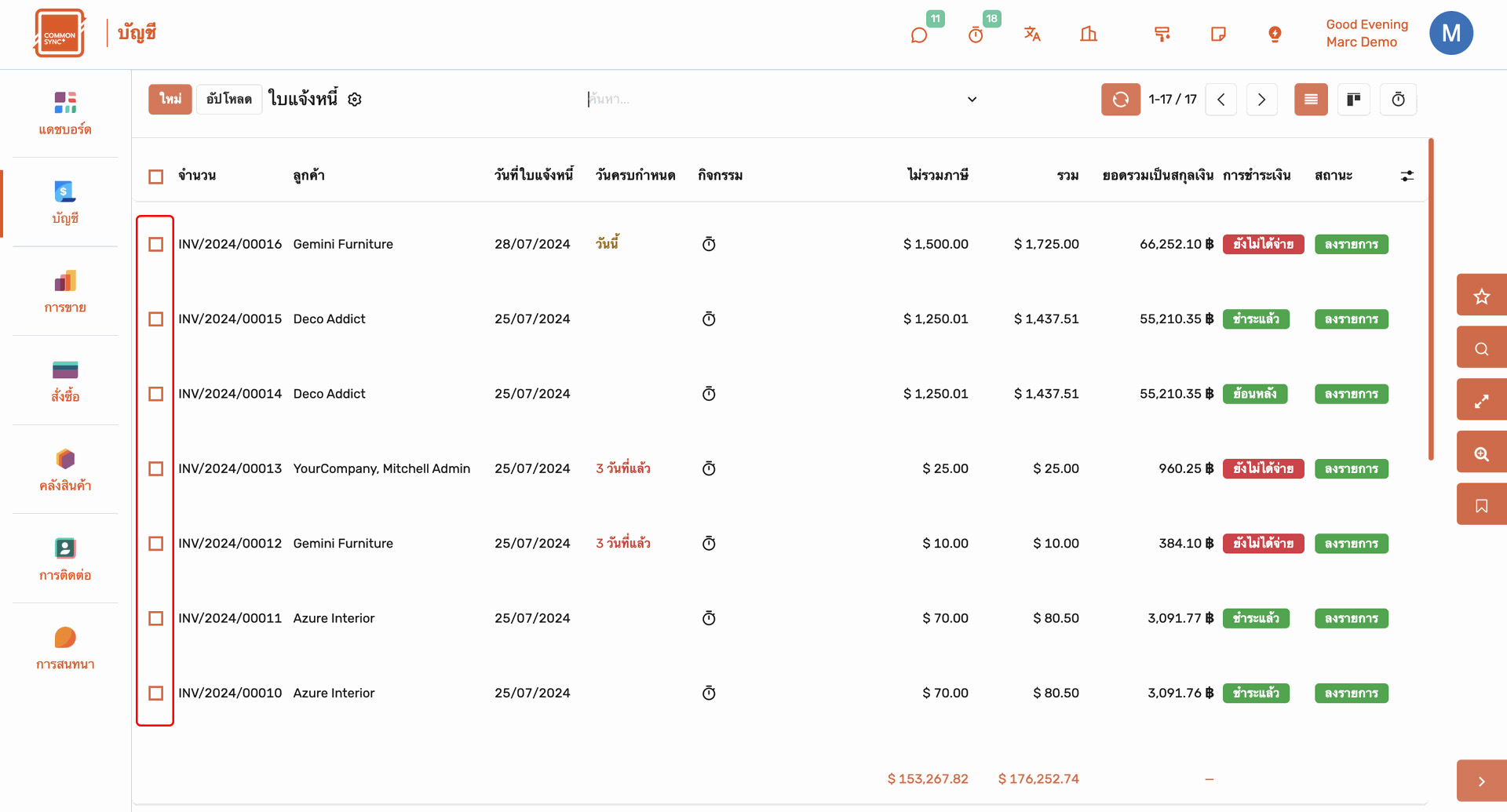The width and height of the screenshot is (1507, 812).
Task: Select the checkbox for INV/2024/00013
Action: [156, 469]
